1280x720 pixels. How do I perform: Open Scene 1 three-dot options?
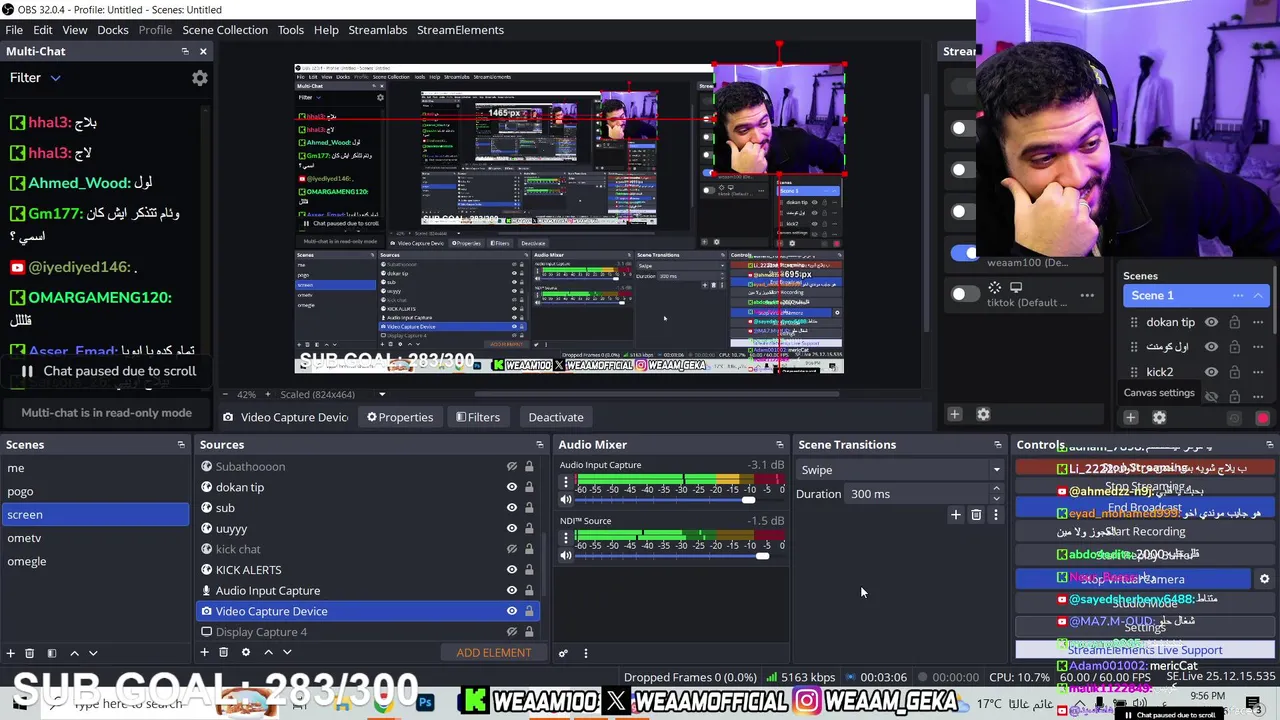(1238, 295)
